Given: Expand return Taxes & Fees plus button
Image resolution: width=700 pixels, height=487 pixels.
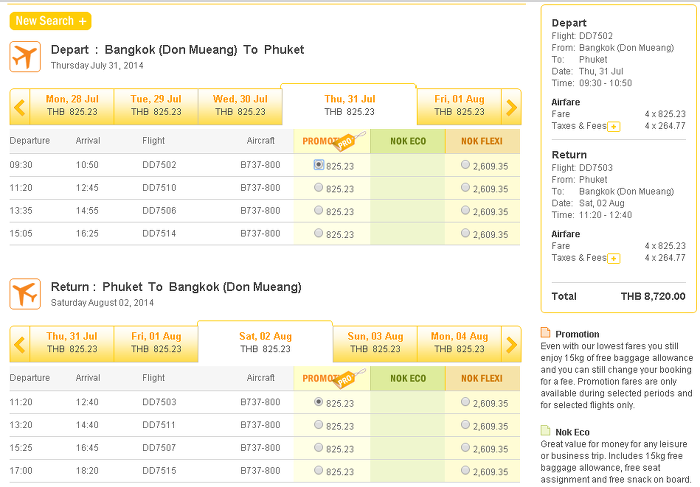Looking at the screenshot, I should [614, 259].
